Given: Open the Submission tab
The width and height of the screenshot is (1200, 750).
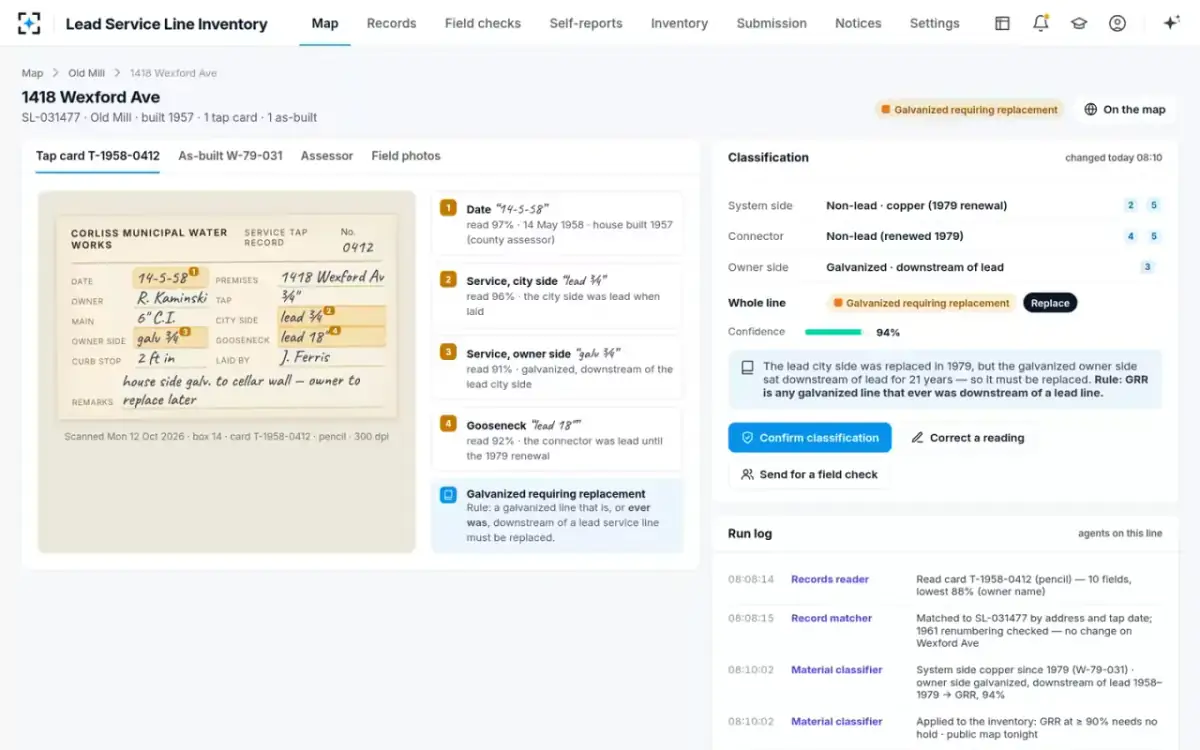Looking at the screenshot, I should (772, 23).
